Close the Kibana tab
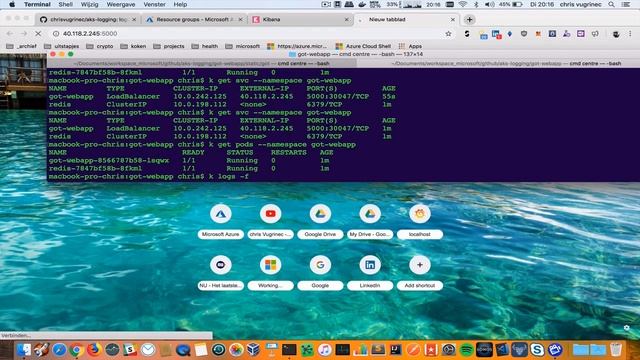This screenshot has height=360, width=640. [x=347, y=19]
